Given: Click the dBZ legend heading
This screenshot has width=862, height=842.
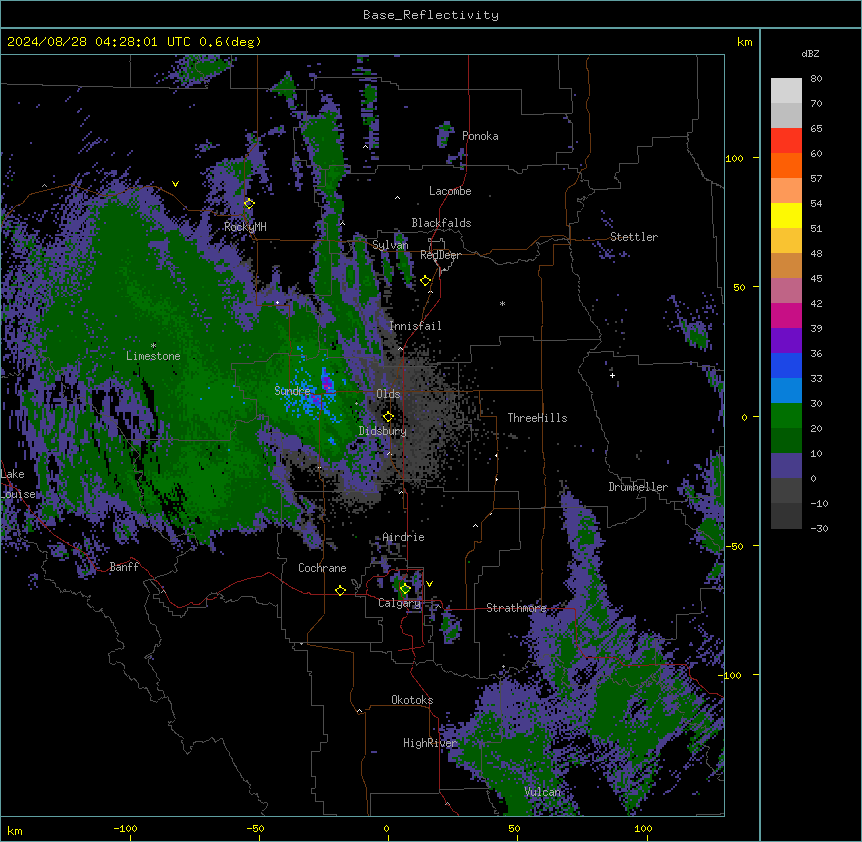Looking at the screenshot, I should pos(810,53).
